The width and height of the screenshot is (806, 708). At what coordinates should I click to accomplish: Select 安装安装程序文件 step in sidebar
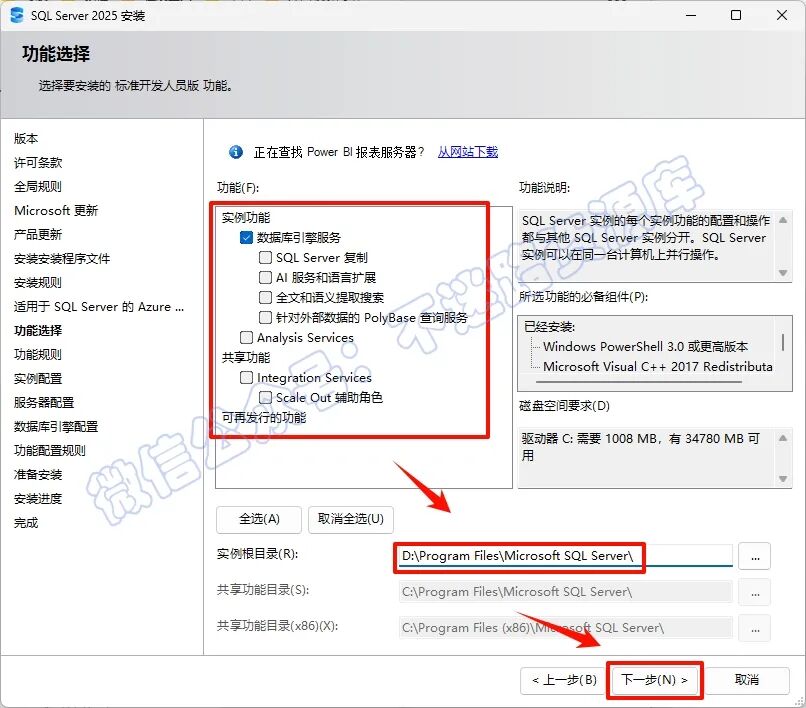(62, 258)
